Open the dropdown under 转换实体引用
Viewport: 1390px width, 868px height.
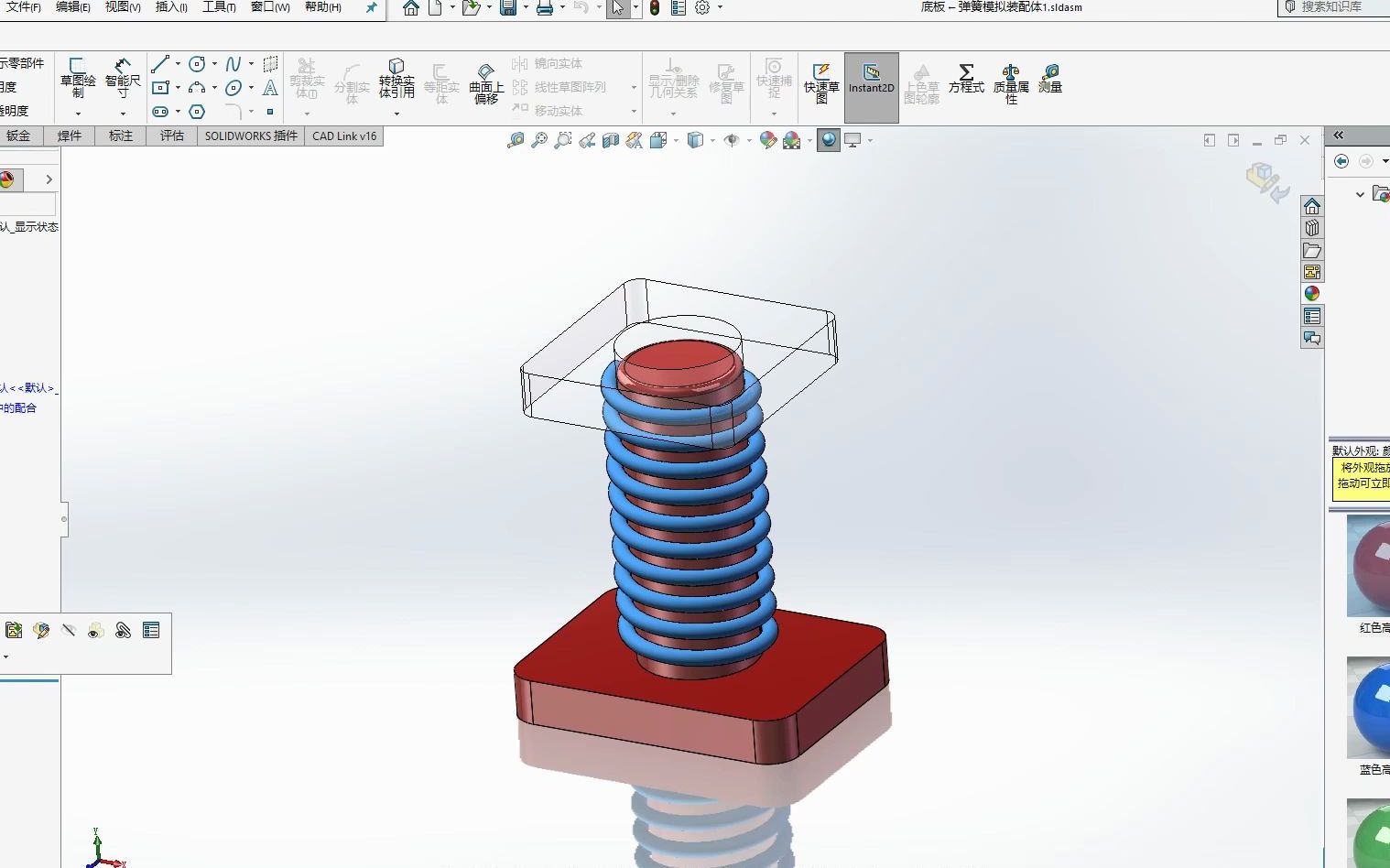(396, 114)
